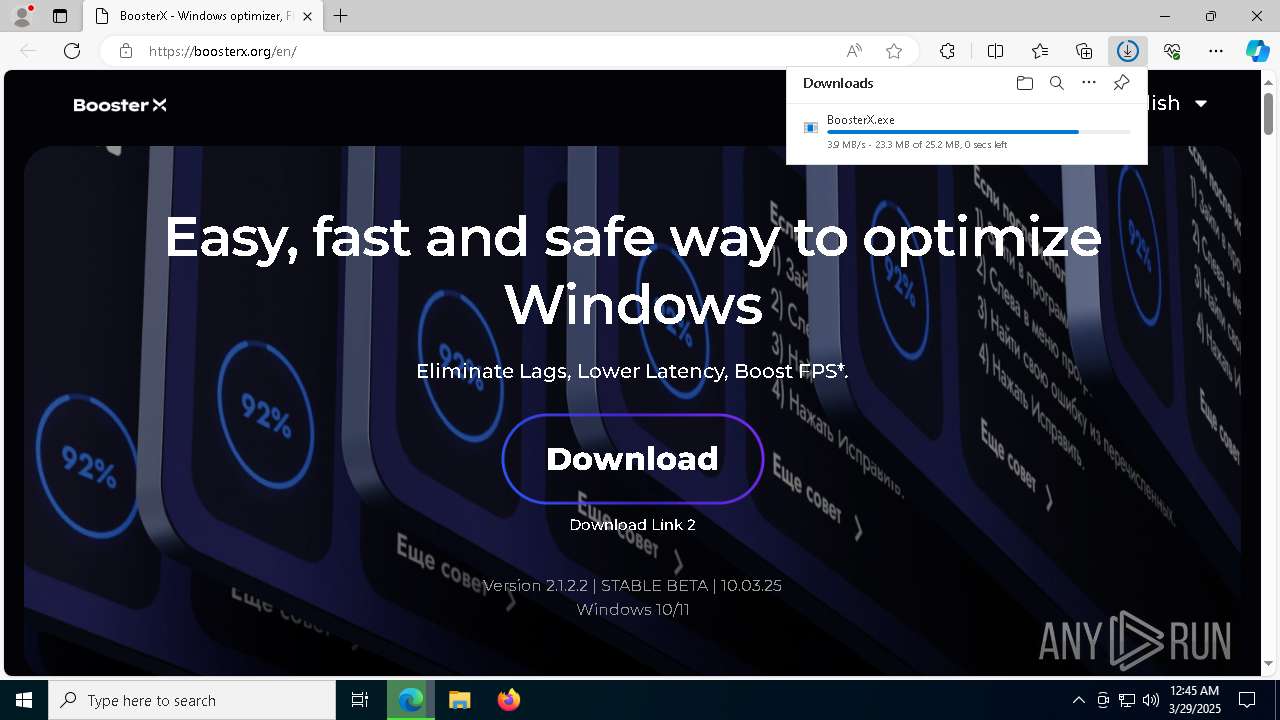Open More options in Downloads panel
The height and width of the screenshot is (720, 1280).
(x=1089, y=83)
